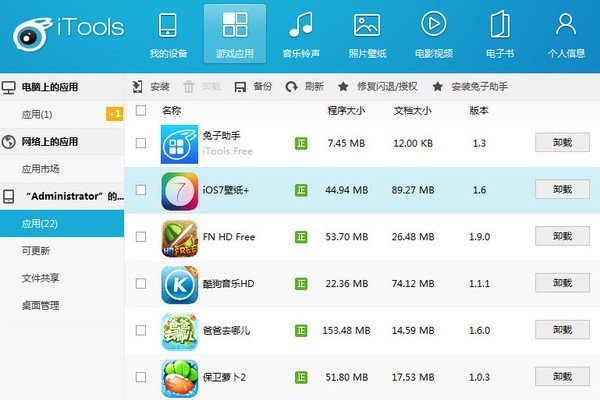Viewport: 600px width, 400px height.
Task: Check the 保卫萝卜2 row checkbox
Action: pos(141,377)
